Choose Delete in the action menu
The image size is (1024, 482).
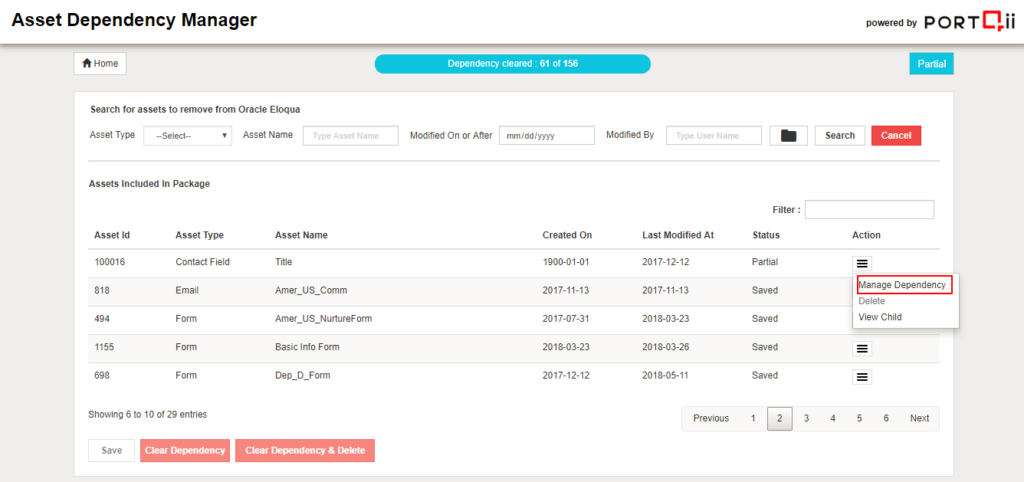pos(872,301)
